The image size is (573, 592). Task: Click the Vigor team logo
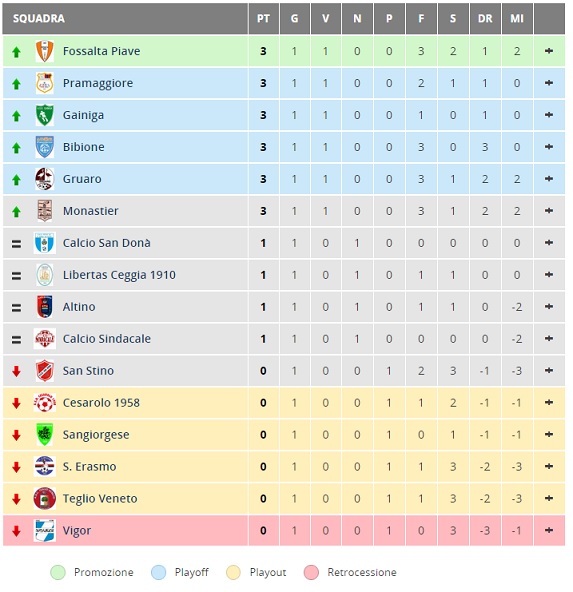[45, 530]
